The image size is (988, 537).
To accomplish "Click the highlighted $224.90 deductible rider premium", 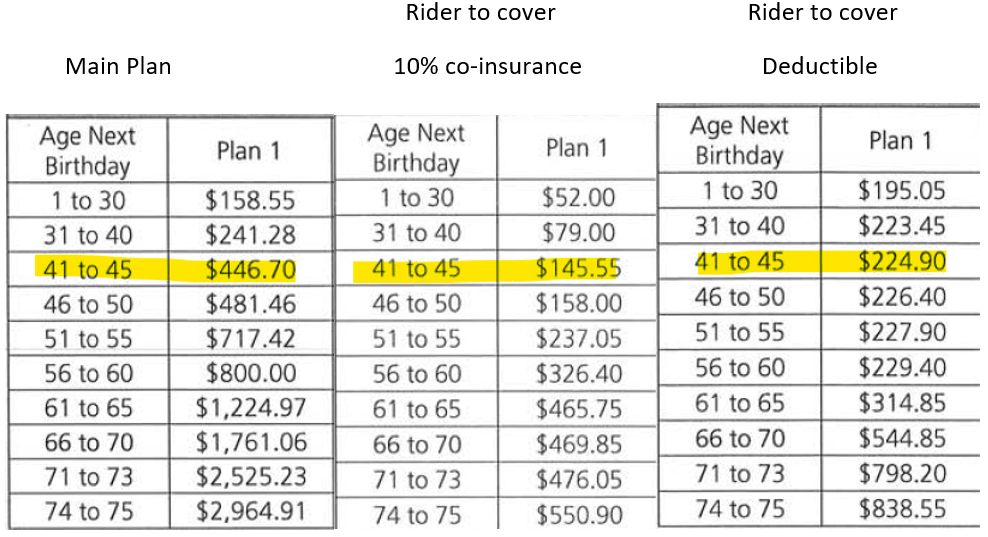I will [x=901, y=262].
